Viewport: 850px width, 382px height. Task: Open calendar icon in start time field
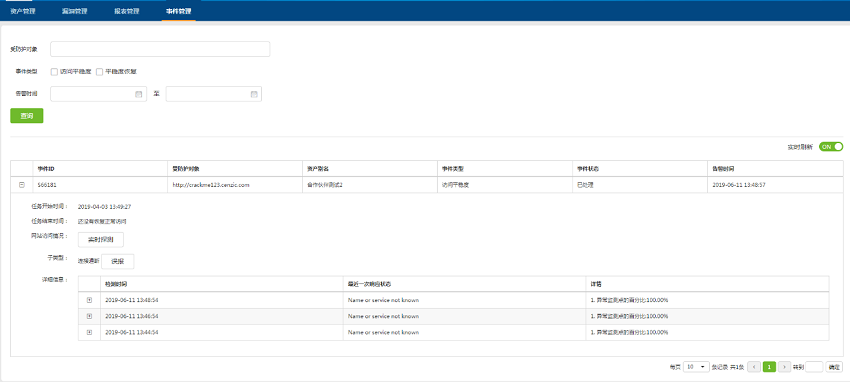click(x=138, y=94)
